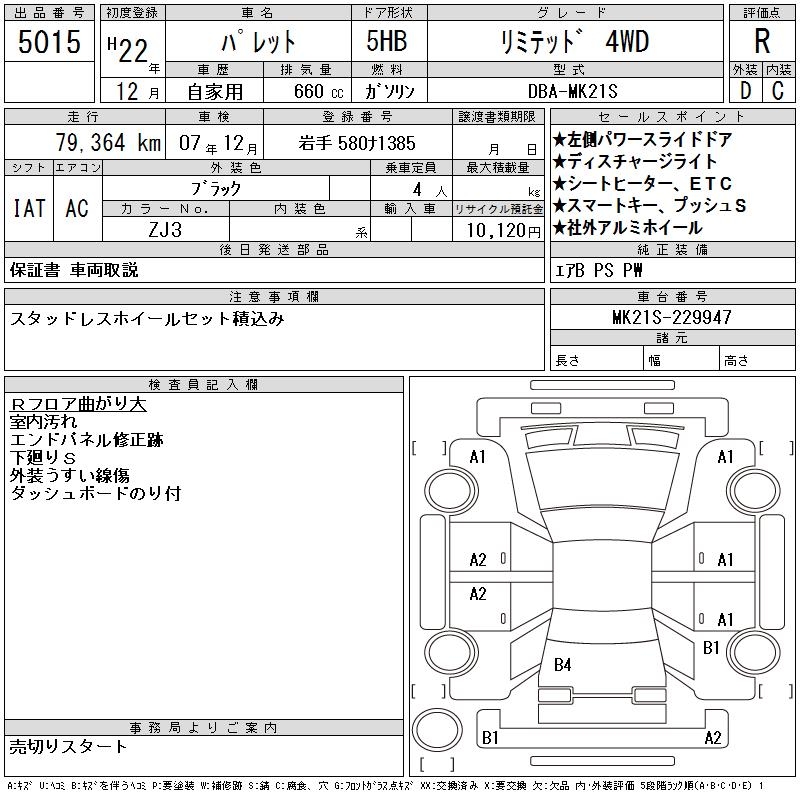Click recycling deposit 10,120円
800x800 pixels.
pos(499,229)
